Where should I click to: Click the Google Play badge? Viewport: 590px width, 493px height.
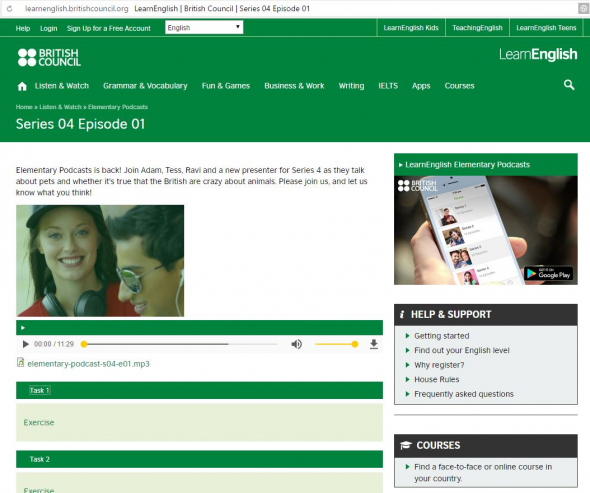click(549, 273)
